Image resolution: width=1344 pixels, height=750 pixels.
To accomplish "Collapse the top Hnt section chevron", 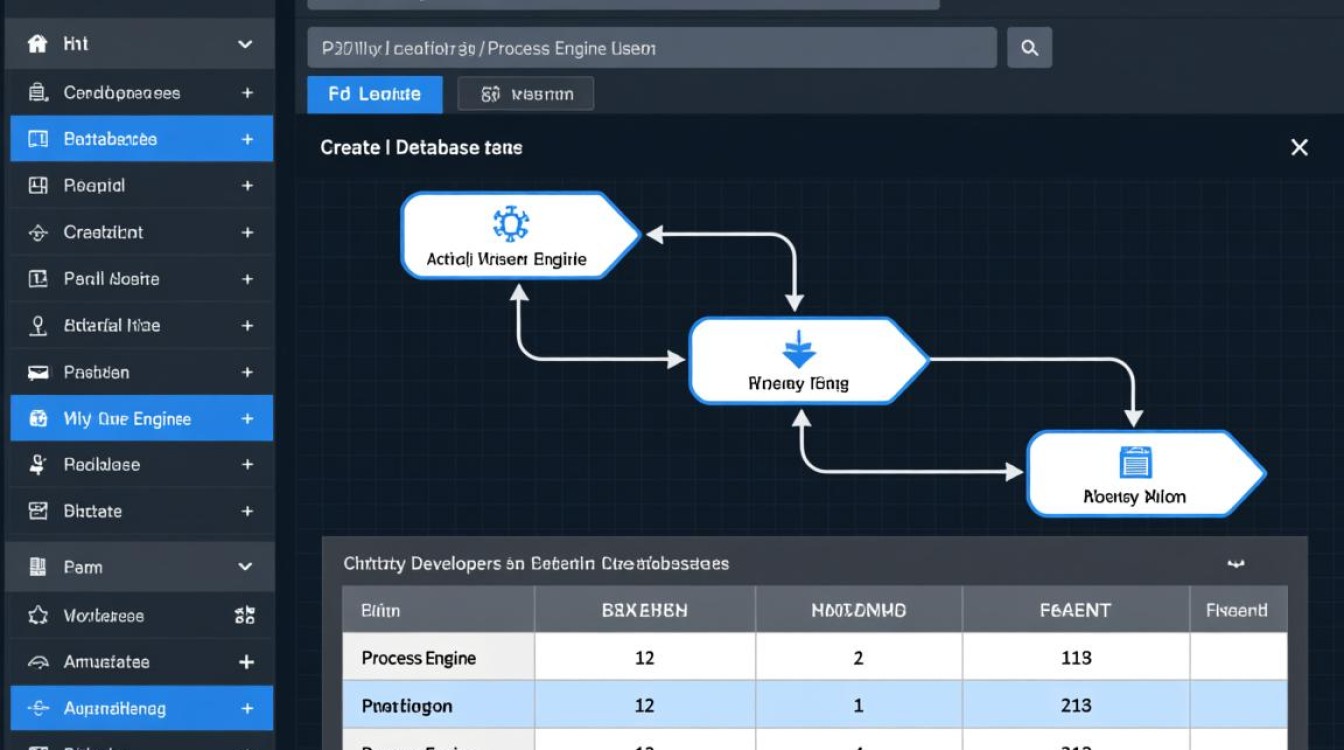I will (245, 44).
